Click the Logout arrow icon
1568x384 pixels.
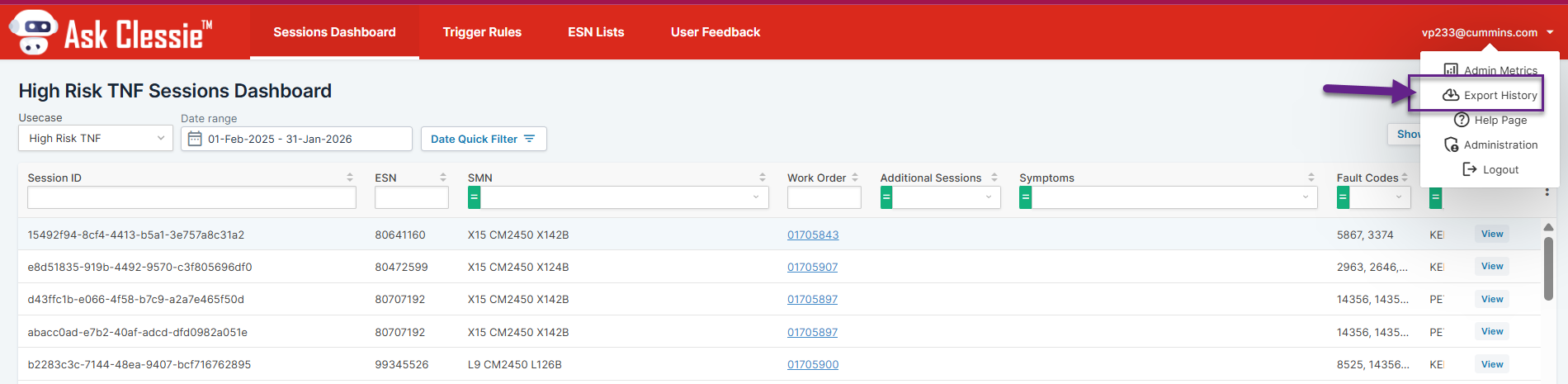(x=1469, y=169)
